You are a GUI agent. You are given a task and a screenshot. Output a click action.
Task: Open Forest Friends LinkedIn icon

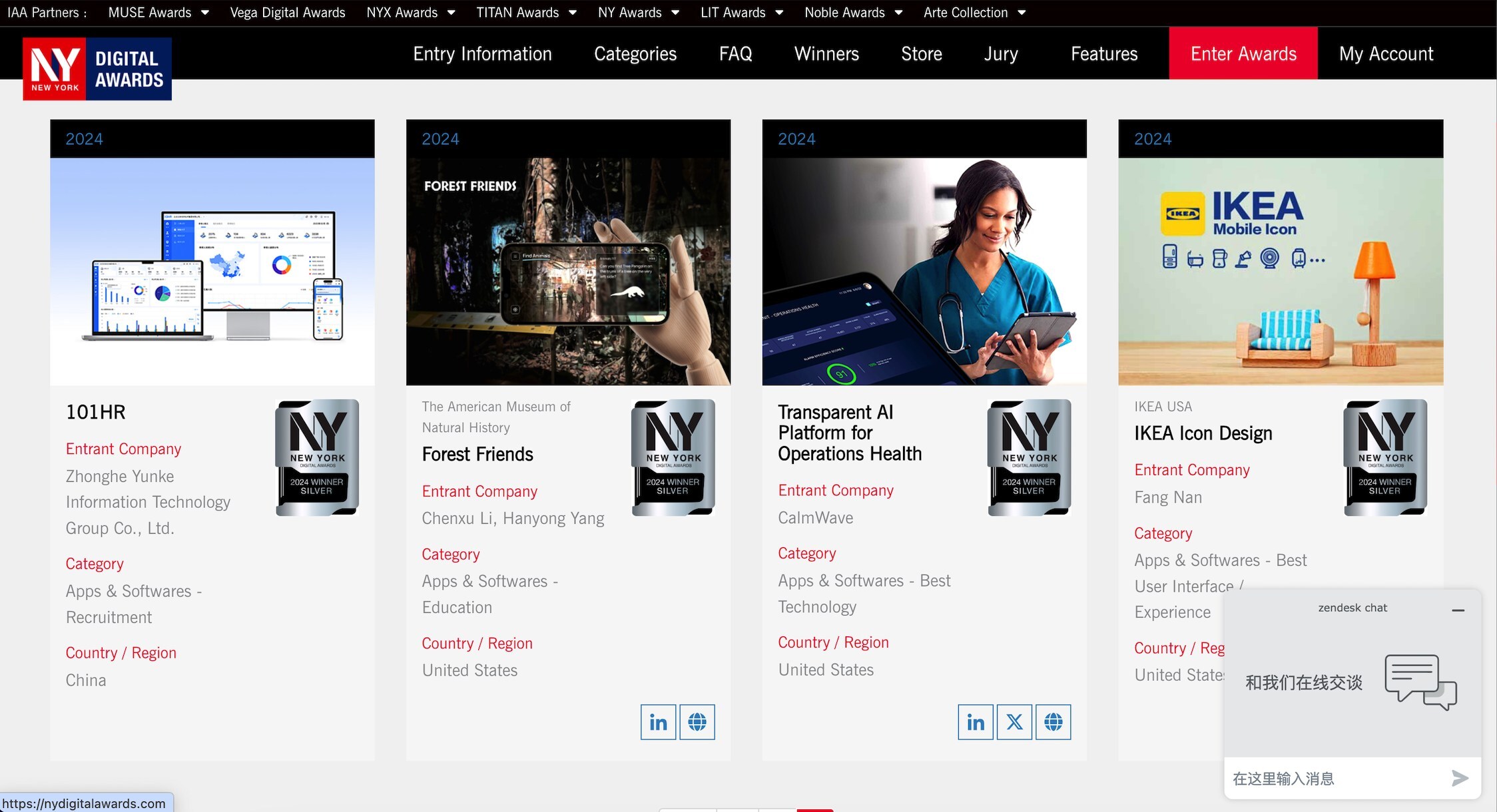click(658, 722)
